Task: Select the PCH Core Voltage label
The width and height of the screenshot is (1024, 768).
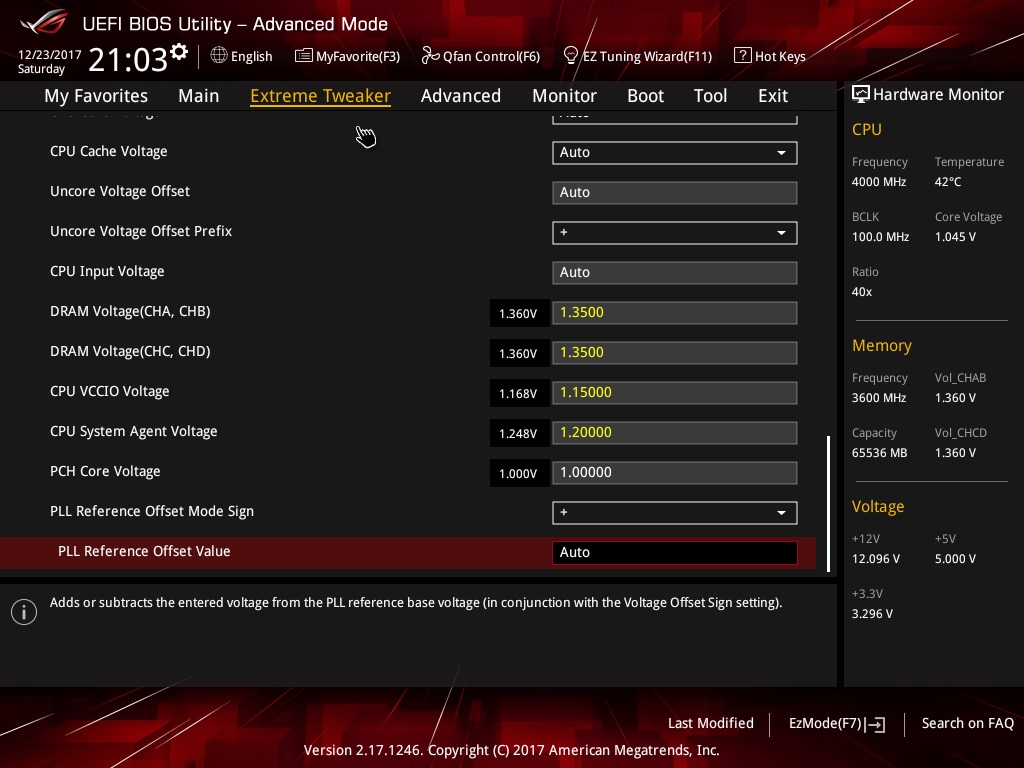Action: pyautogui.click(x=105, y=471)
